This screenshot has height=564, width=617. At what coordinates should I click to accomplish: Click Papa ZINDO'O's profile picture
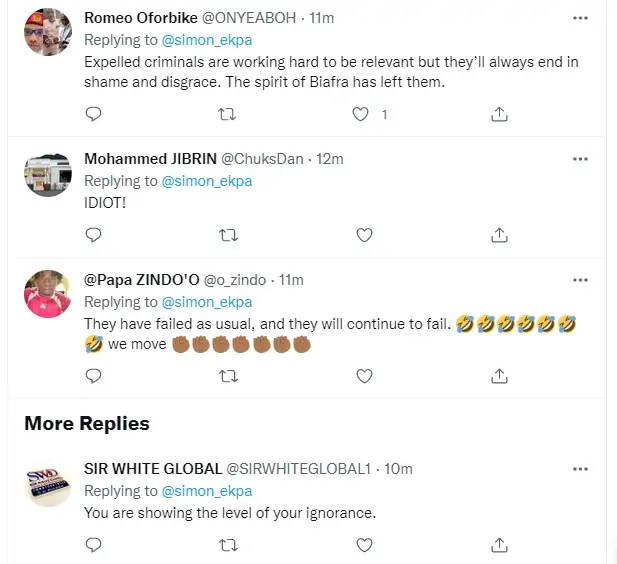47,293
